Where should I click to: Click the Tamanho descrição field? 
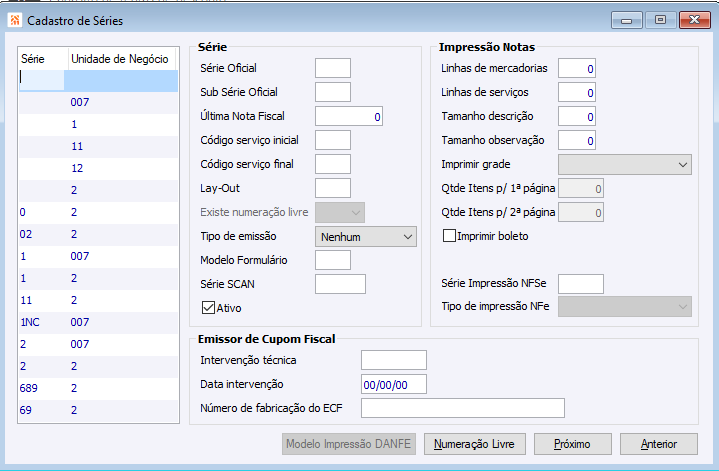[x=577, y=116]
